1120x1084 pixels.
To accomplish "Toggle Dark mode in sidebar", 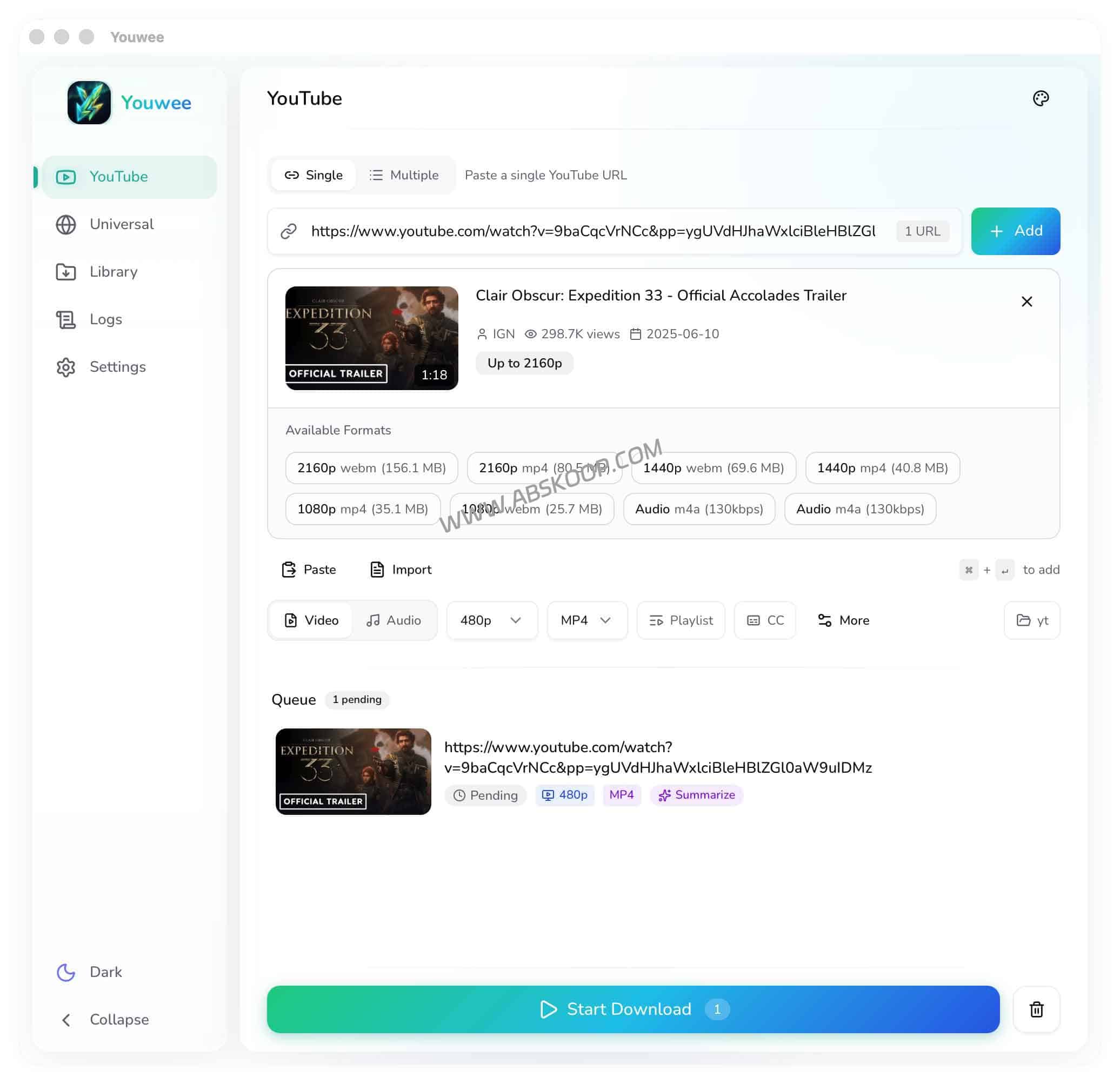I will coord(106,972).
